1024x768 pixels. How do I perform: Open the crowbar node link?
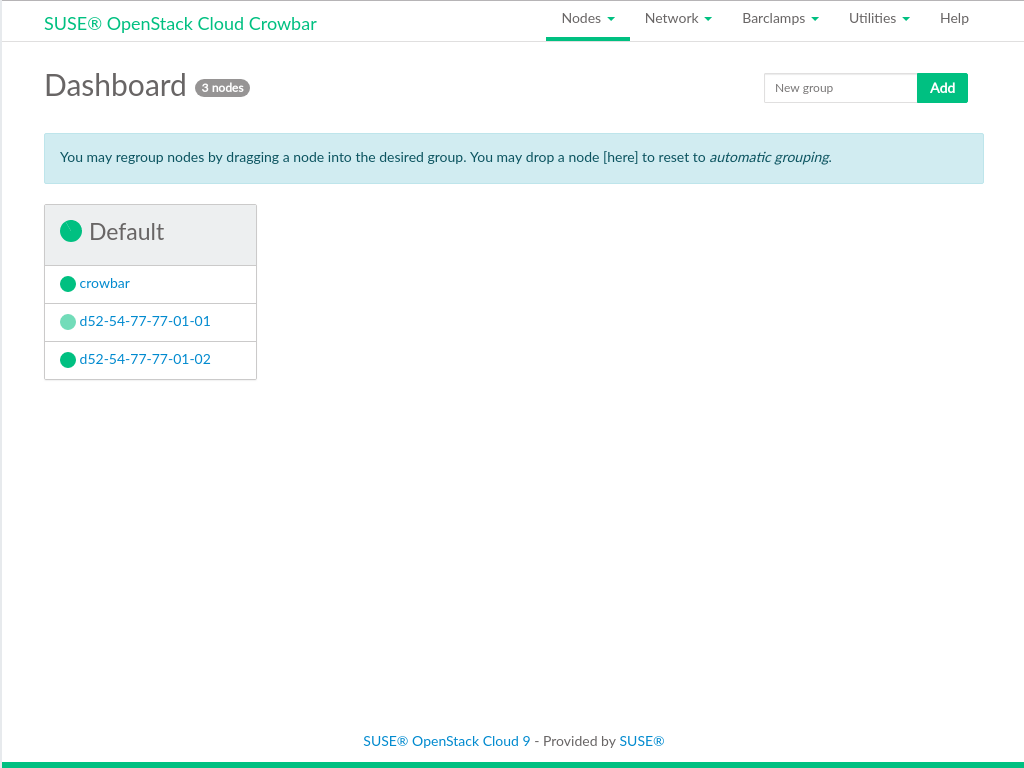tap(105, 284)
